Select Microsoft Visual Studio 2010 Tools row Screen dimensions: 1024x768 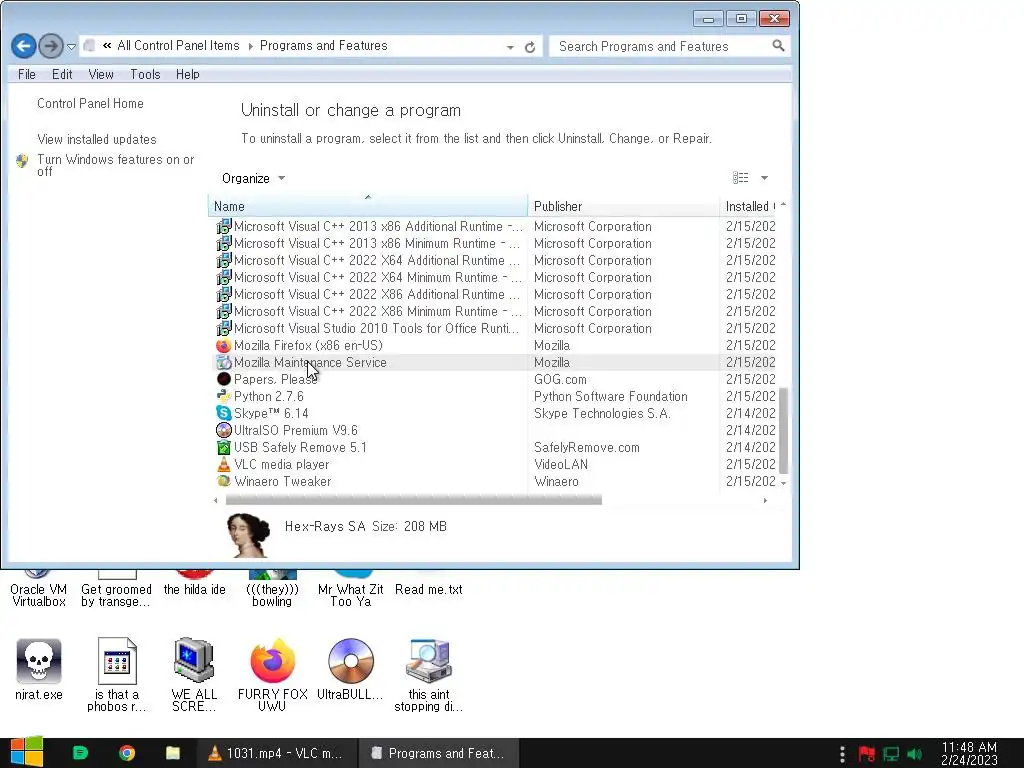(x=495, y=328)
